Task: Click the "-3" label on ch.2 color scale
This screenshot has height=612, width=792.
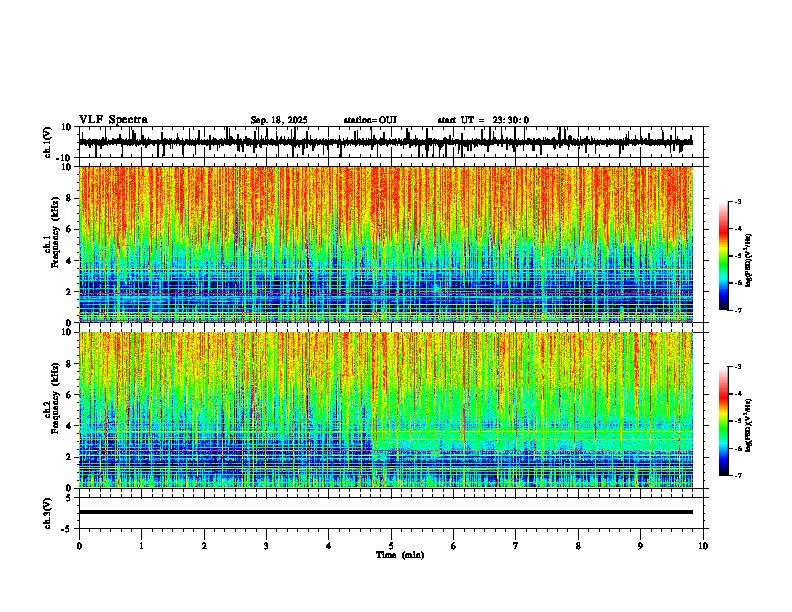Action: [x=737, y=367]
